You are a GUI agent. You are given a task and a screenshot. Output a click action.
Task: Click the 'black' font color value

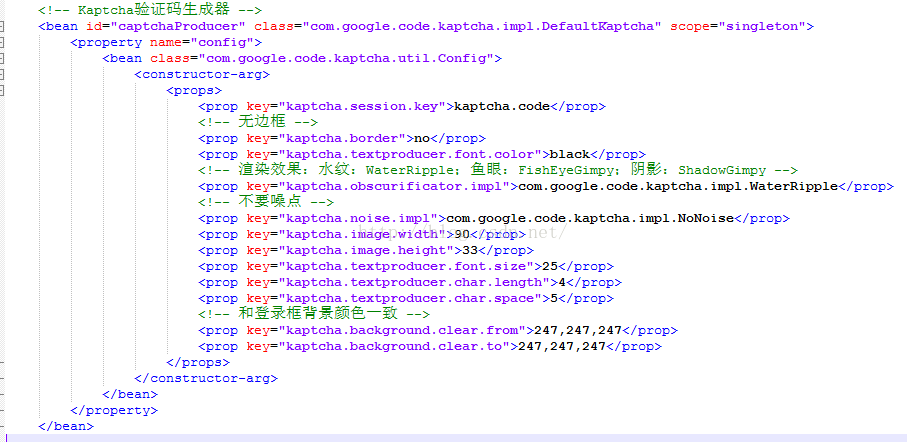tap(570, 154)
